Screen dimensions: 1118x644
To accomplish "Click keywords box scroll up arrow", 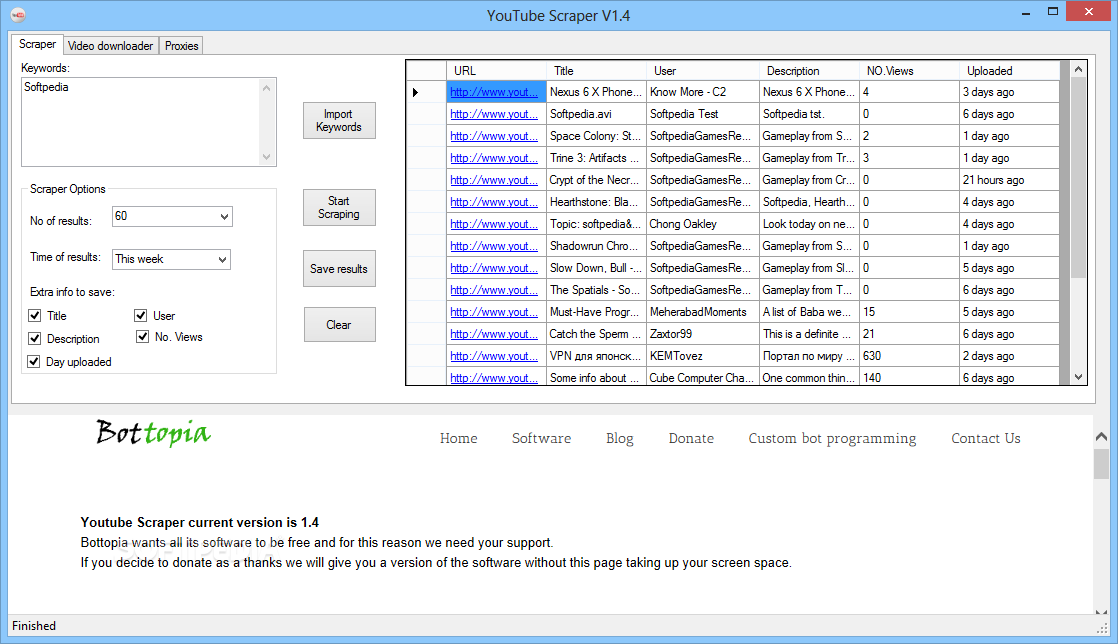I will pyautogui.click(x=267, y=88).
